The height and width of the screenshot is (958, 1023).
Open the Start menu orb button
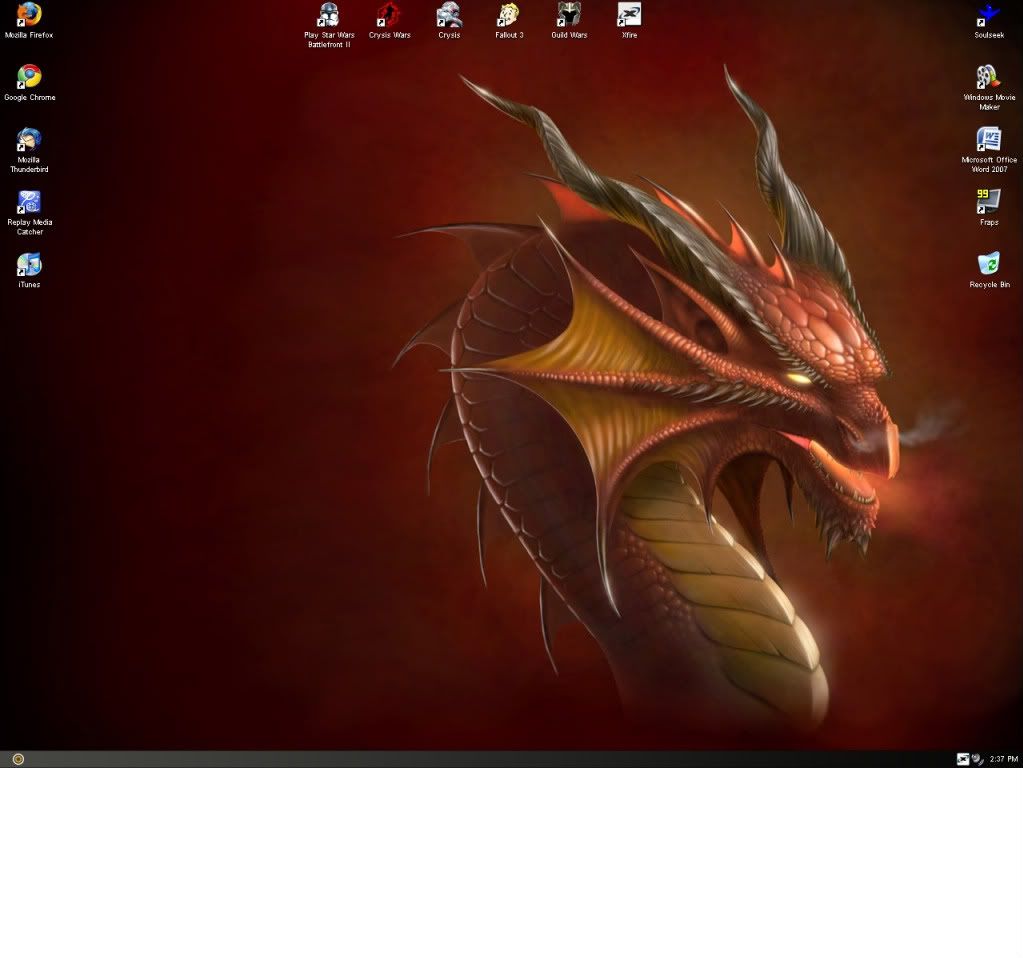click(18, 759)
